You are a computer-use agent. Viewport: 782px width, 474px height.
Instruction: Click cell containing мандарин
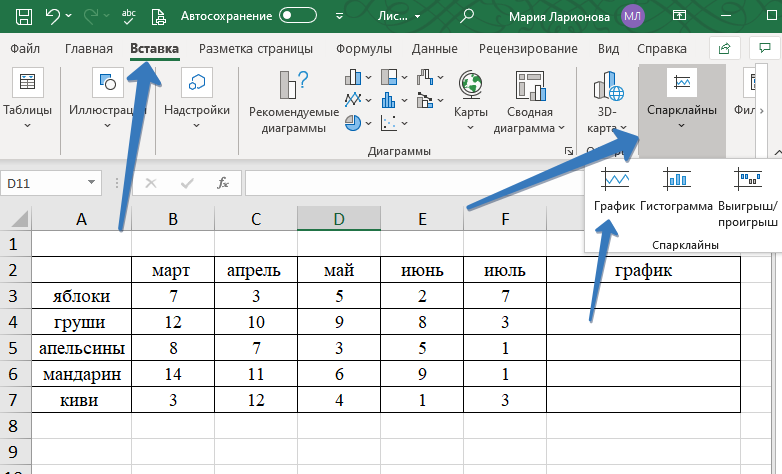pyautogui.click(x=81, y=374)
